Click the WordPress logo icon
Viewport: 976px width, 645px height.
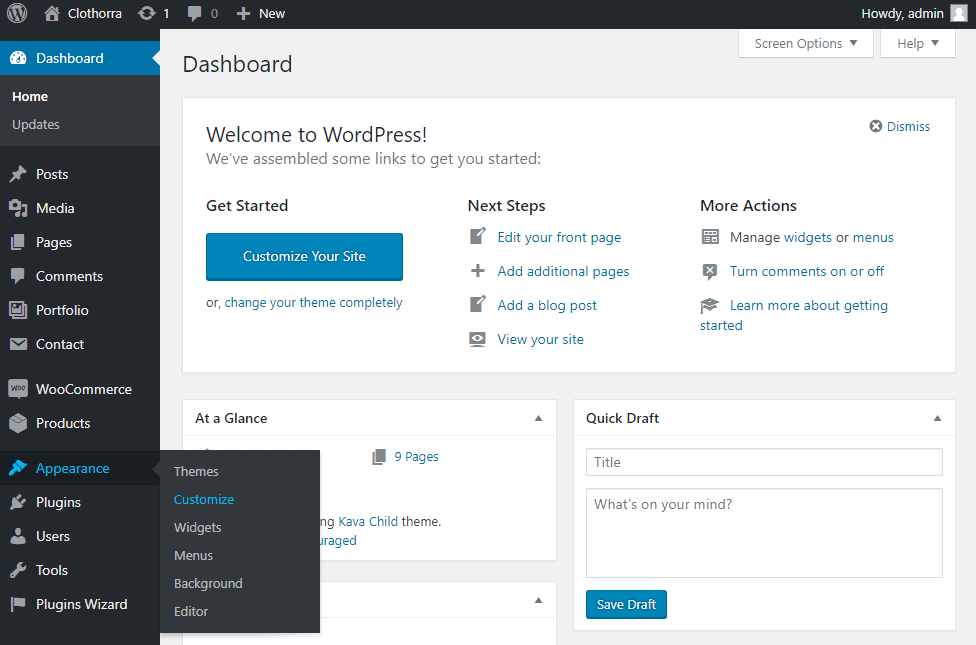point(17,14)
